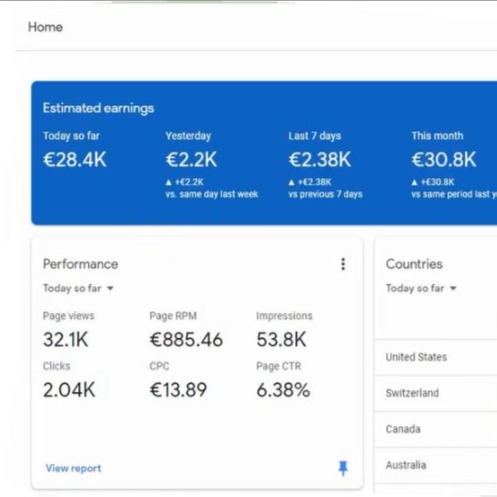Click the Today so far €28.4K earnings
This screenshot has height=497, width=497.
(75, 159)
